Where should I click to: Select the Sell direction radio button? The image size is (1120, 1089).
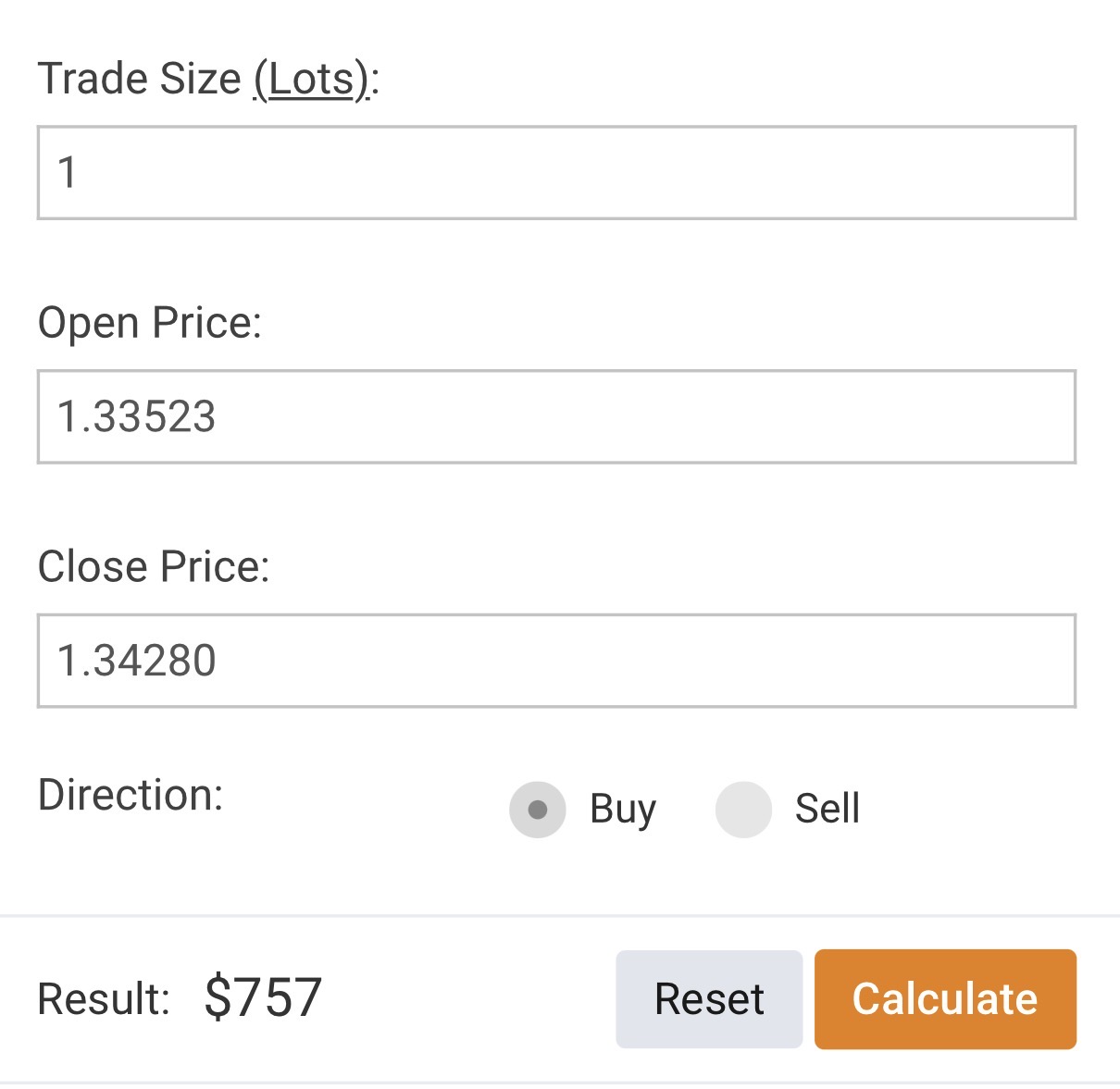743,810
